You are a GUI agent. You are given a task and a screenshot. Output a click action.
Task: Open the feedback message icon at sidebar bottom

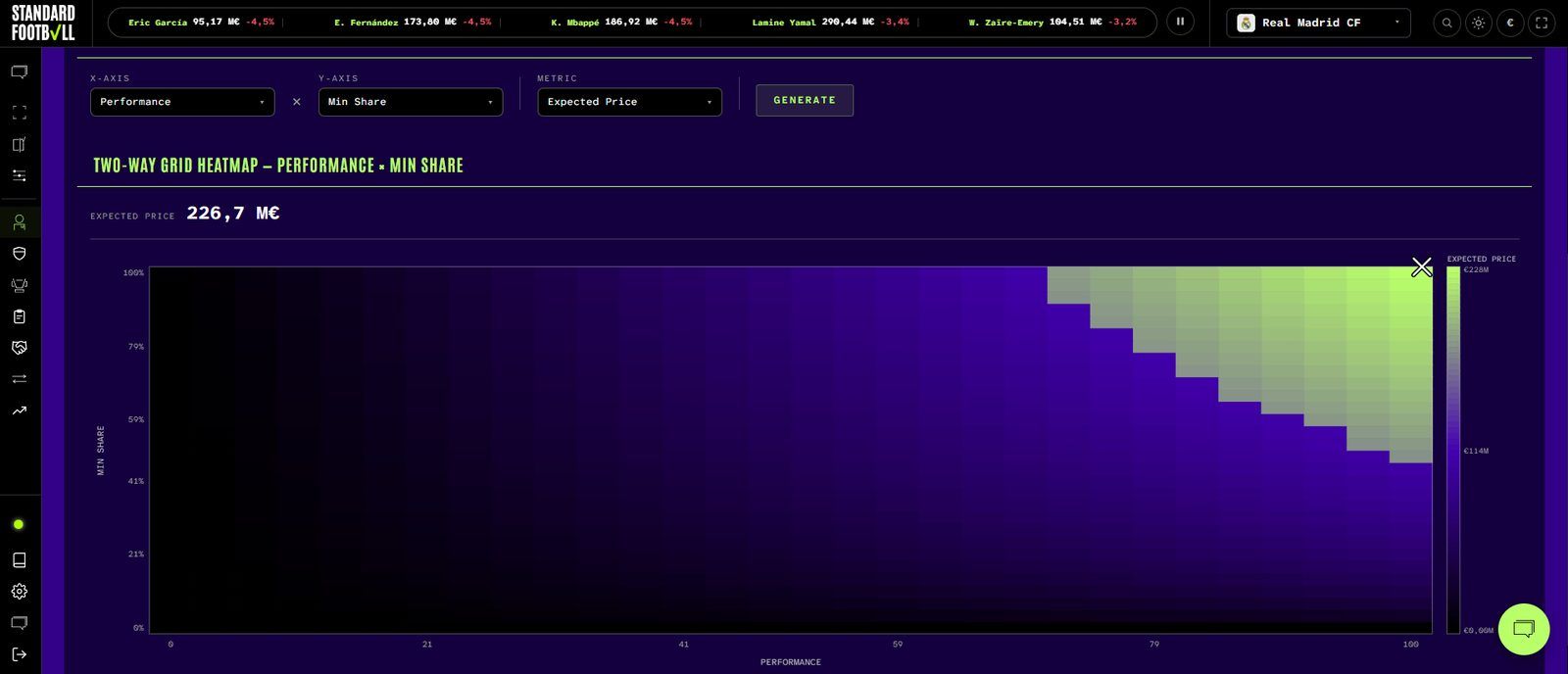pyautogui.click(x=19, y=623)
